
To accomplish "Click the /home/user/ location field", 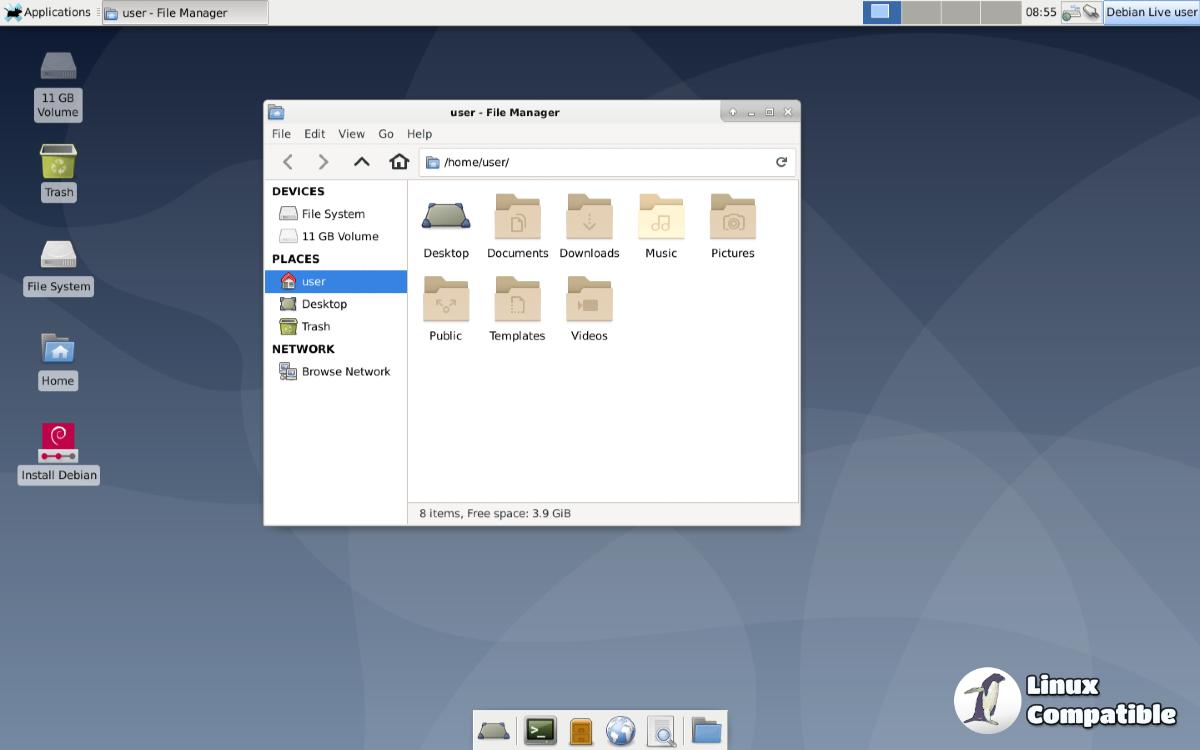I will 600,162.
